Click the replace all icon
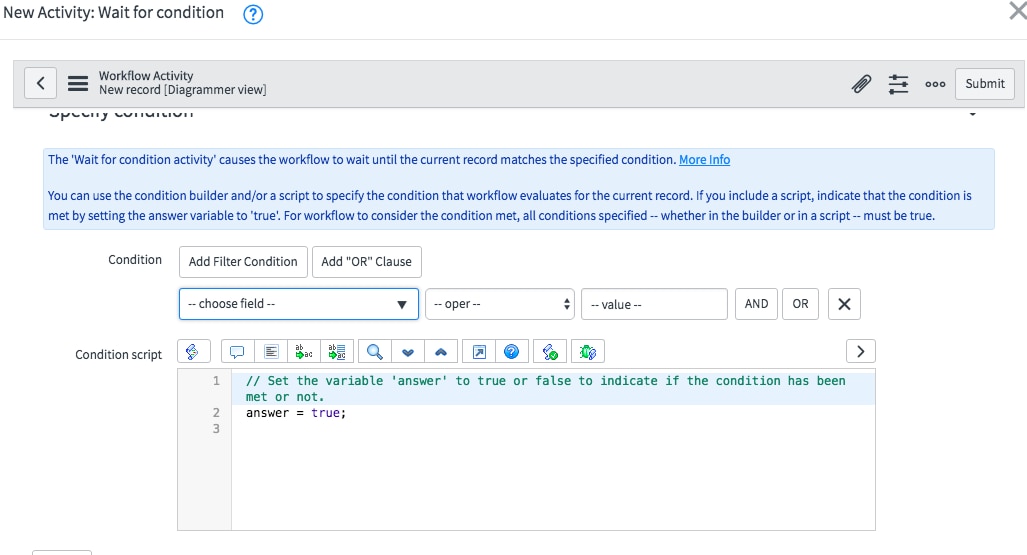This screenshot has height=555, width=1027. click(x=337, y=352)
